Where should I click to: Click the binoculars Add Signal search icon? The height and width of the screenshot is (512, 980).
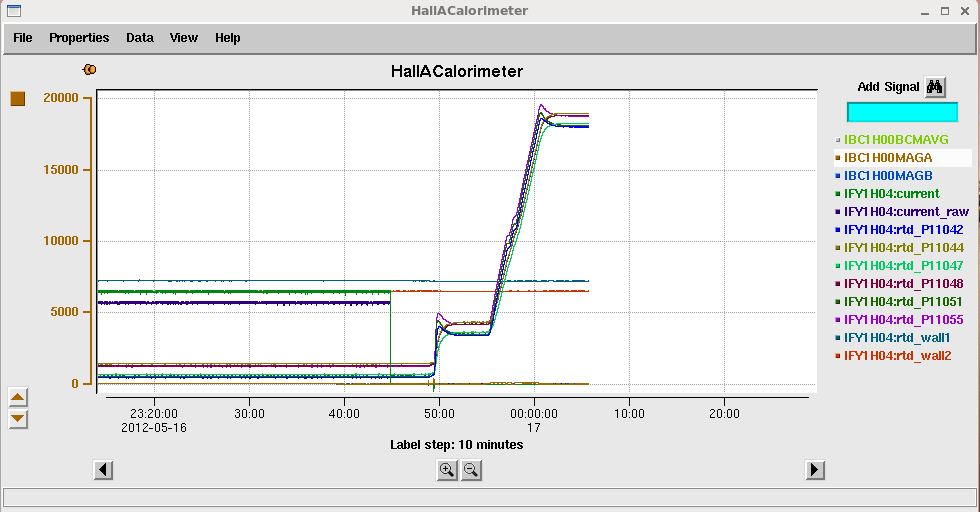(x=934, y=87)
